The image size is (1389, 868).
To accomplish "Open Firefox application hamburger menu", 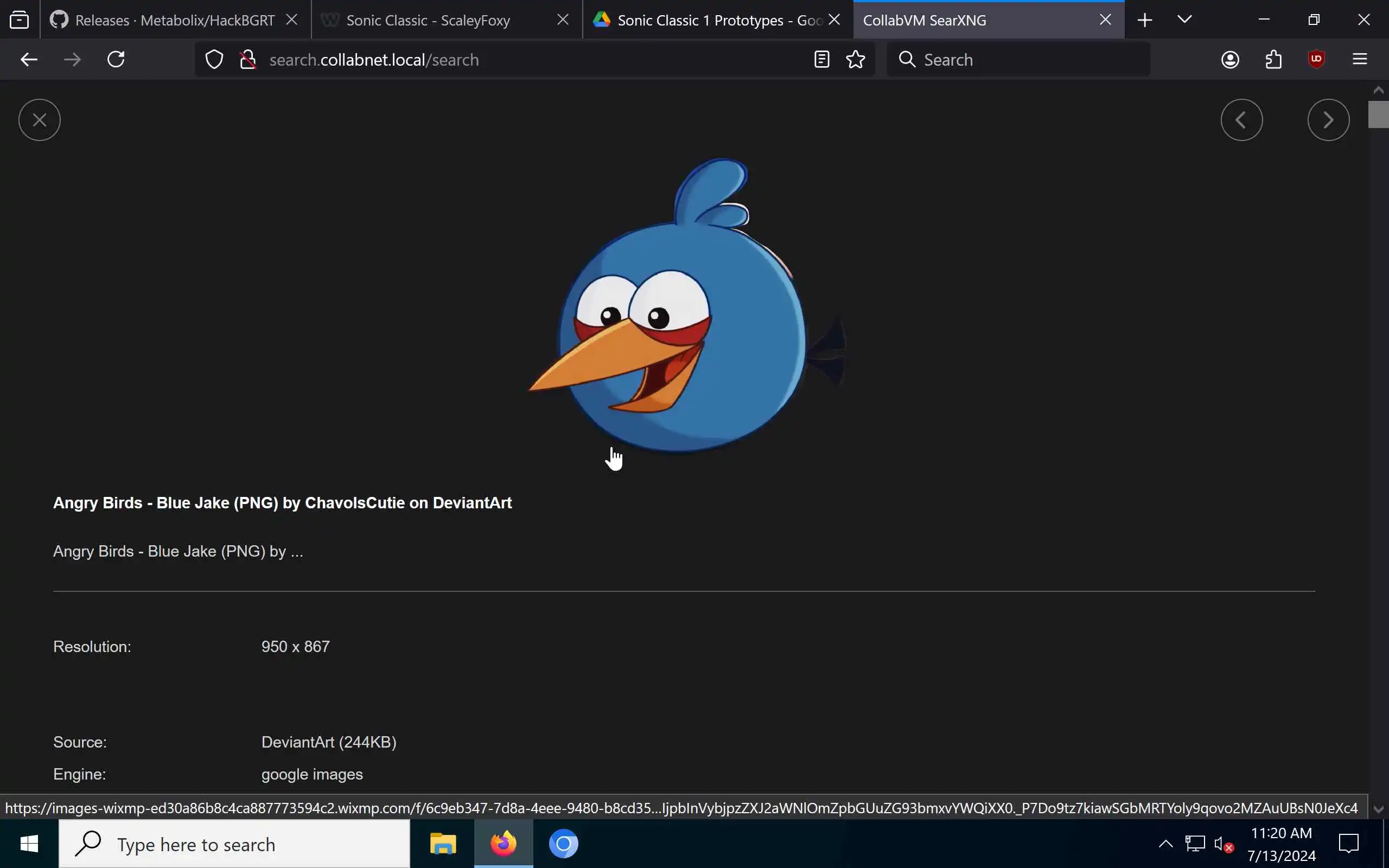I will click(1359, 59).
